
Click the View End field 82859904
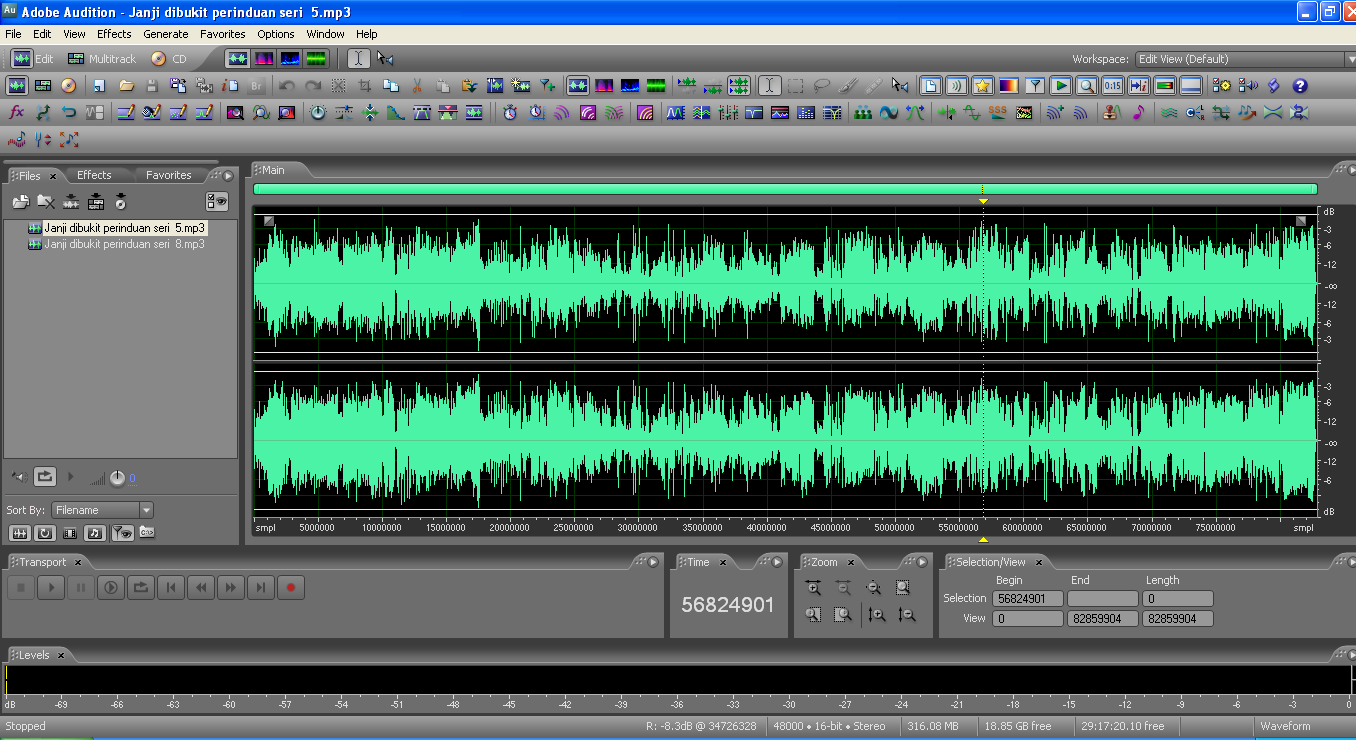tap(1102, 619)
